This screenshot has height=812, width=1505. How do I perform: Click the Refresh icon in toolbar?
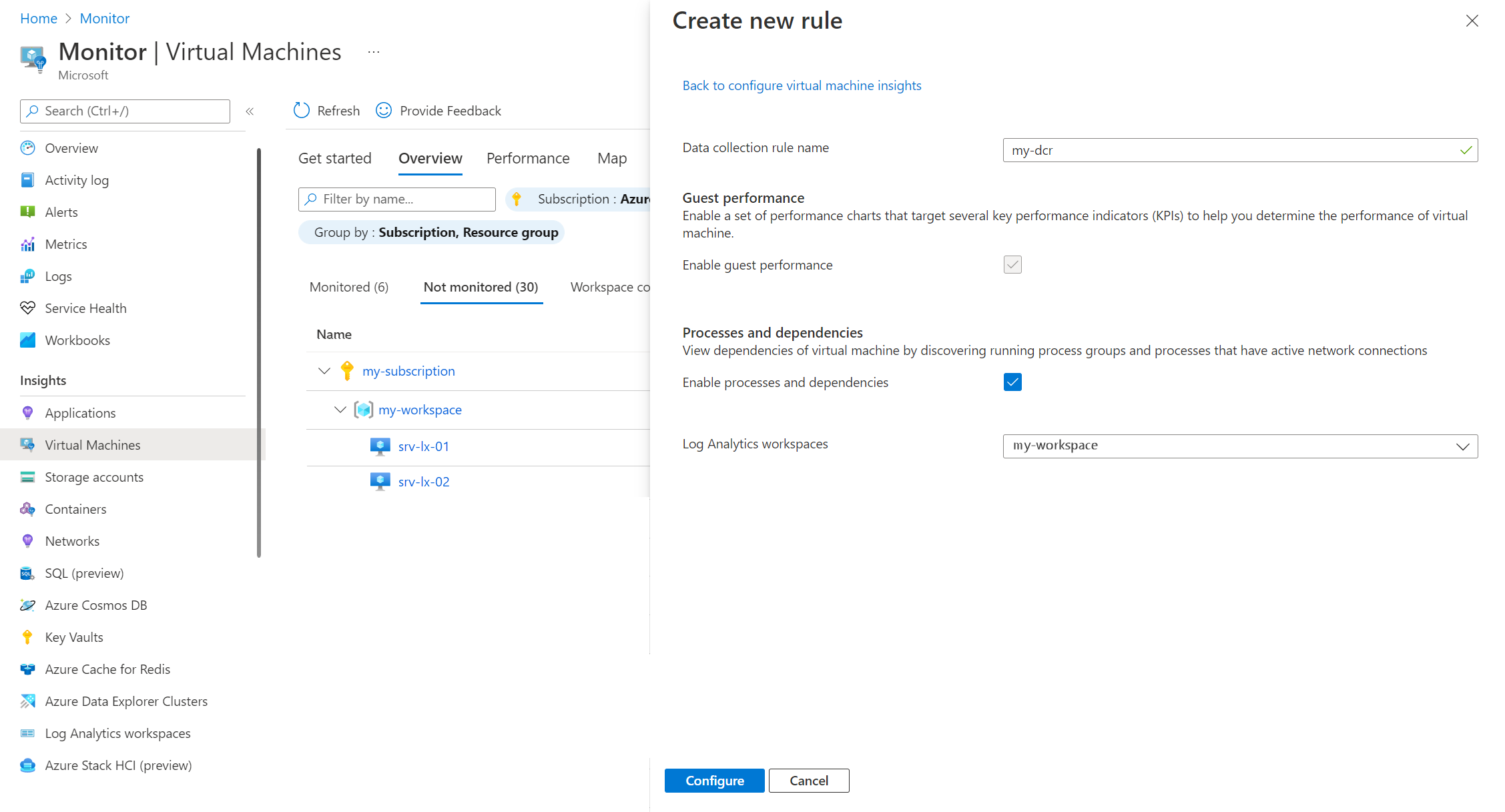point(302,110)
